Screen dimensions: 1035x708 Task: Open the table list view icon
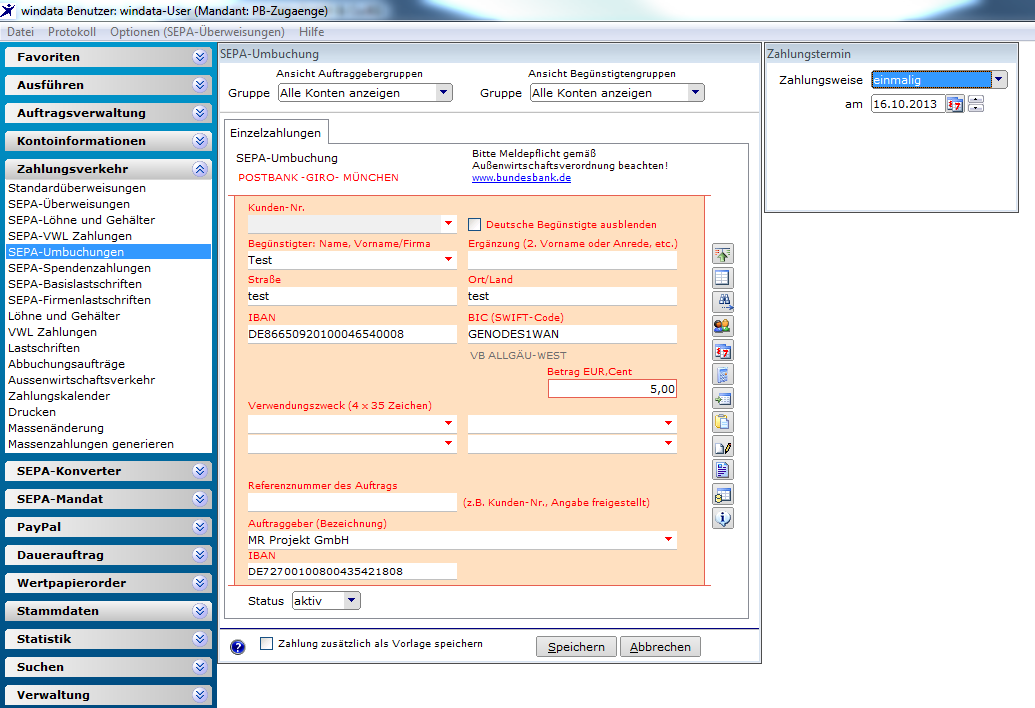click(723, 278)
